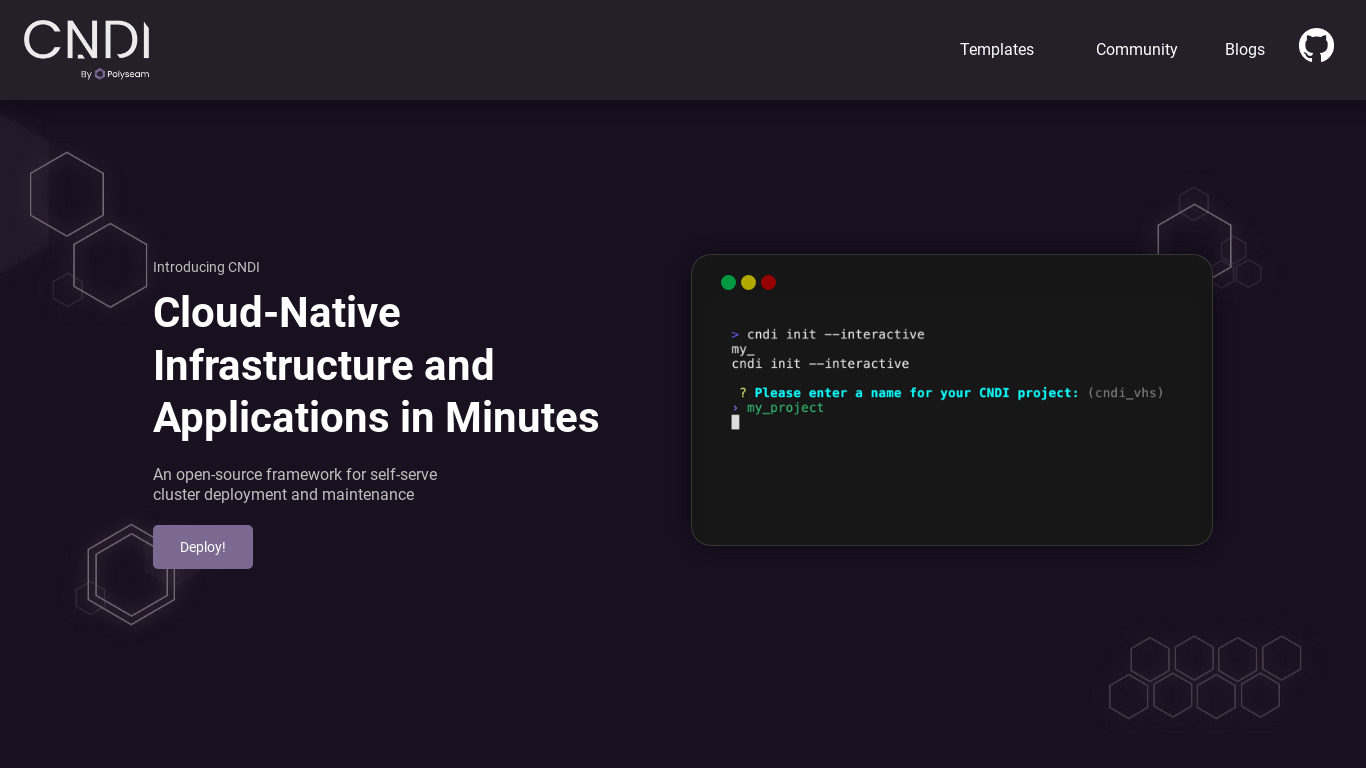Screen dimensions: 1366x768
Task: Click the 'Cloud-Native Infrastructure and Applications in Minutes' heading
Action: pyautogui.click(x=376, y=365)
